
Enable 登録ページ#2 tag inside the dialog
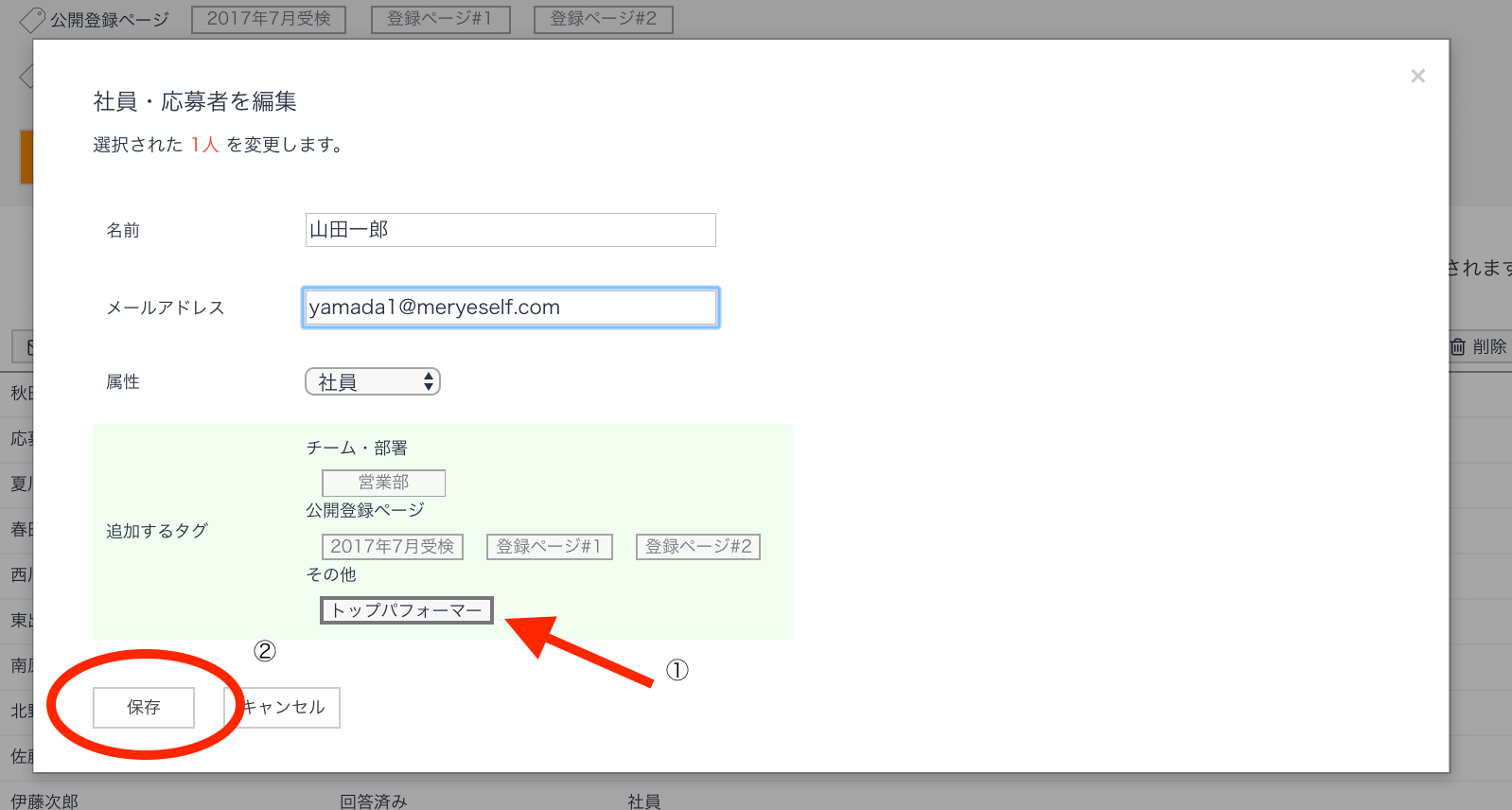[x=697, y=547]
